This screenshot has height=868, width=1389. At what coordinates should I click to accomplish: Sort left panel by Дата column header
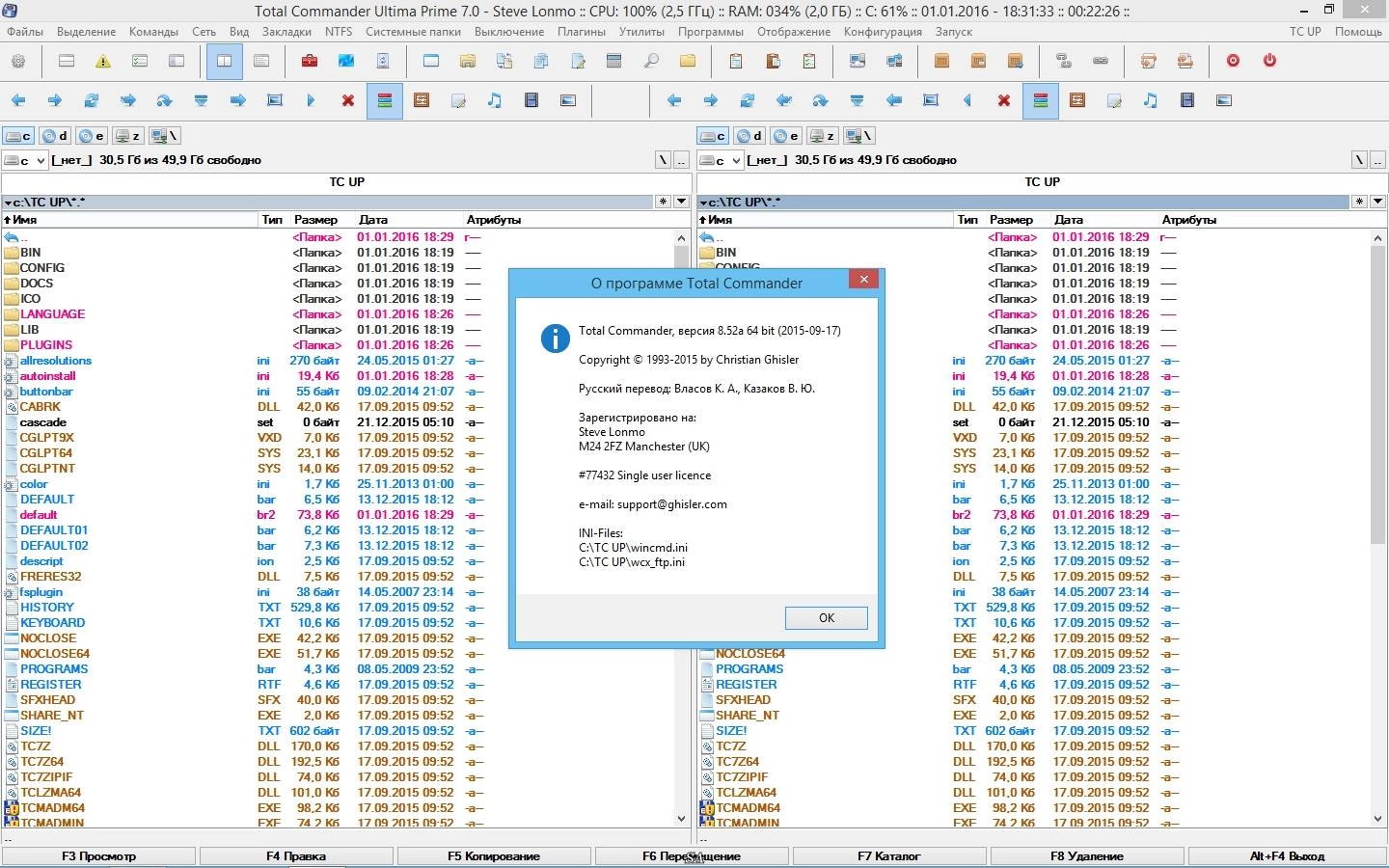click(409, 220)
